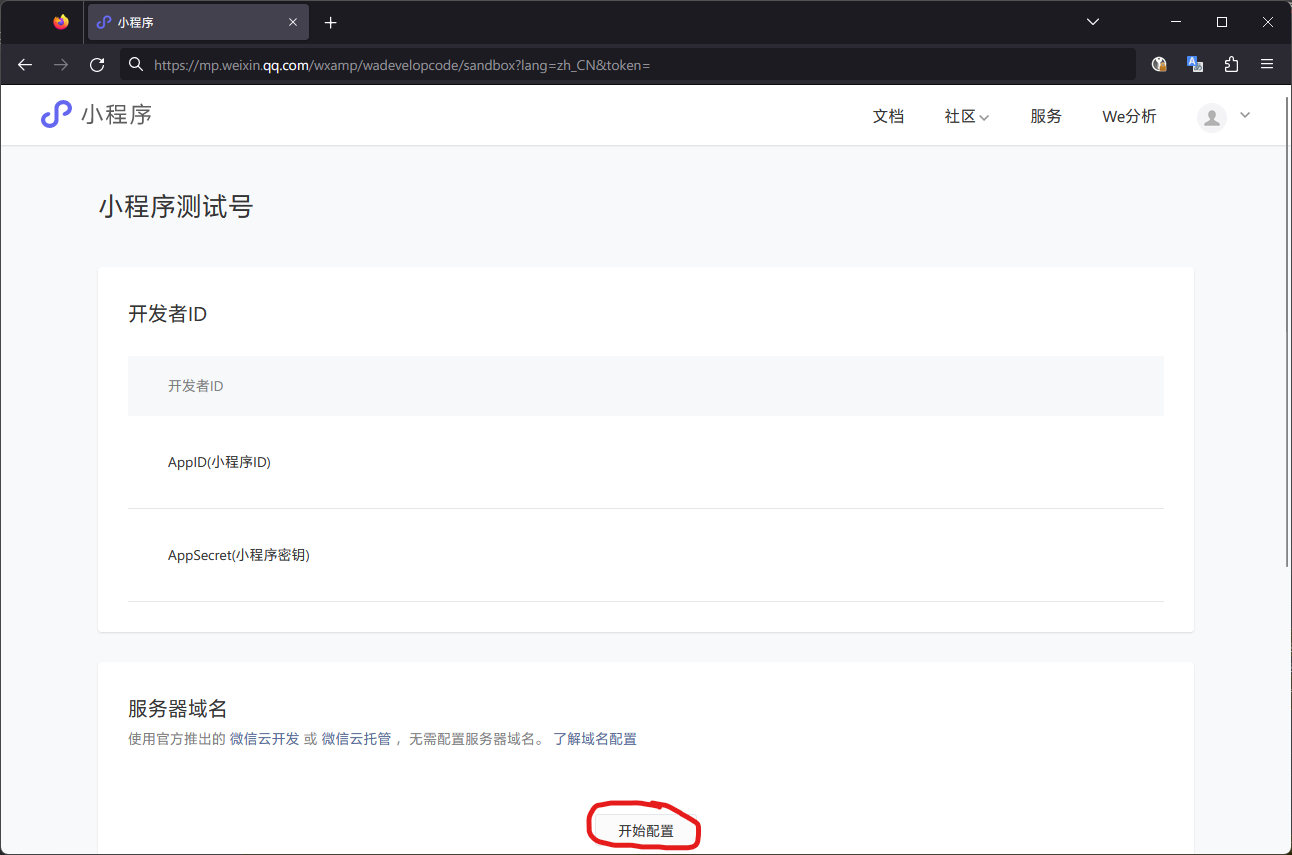1292x855 pixels.
Task: Minimize the browser window
Action: [x=1175, y=22]
